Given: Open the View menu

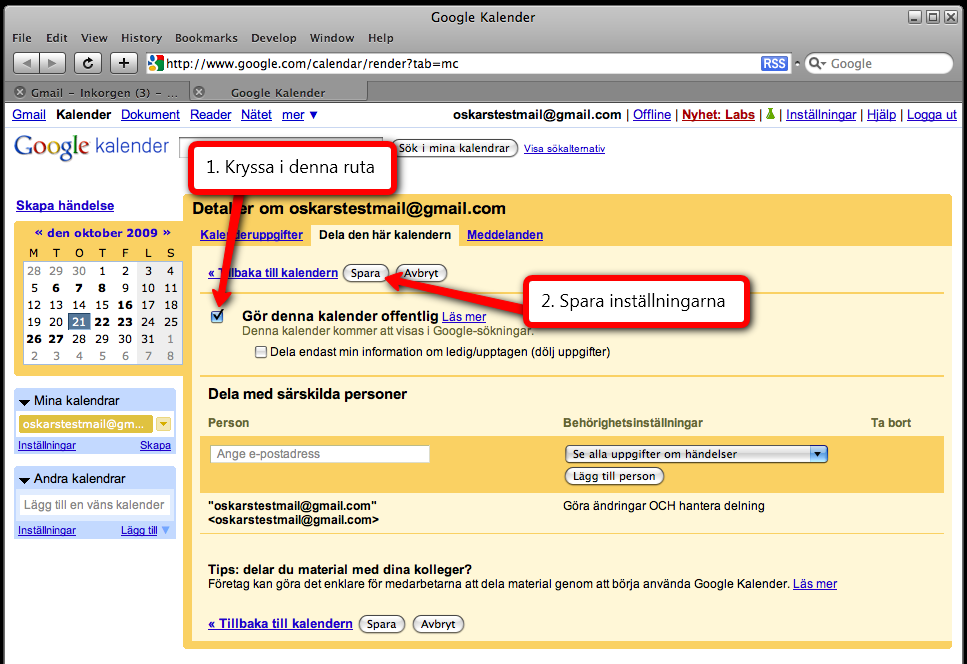Looking at the screenshot, I should [x=94, y=38].
